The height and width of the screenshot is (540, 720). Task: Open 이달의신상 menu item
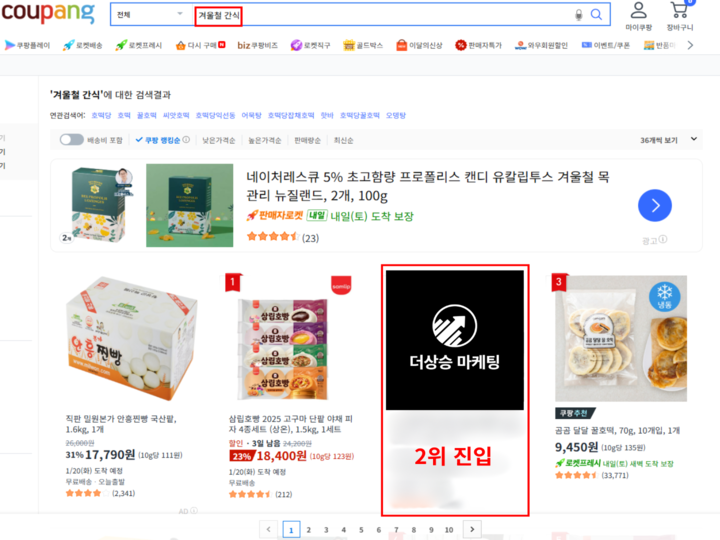coord(419,45)
